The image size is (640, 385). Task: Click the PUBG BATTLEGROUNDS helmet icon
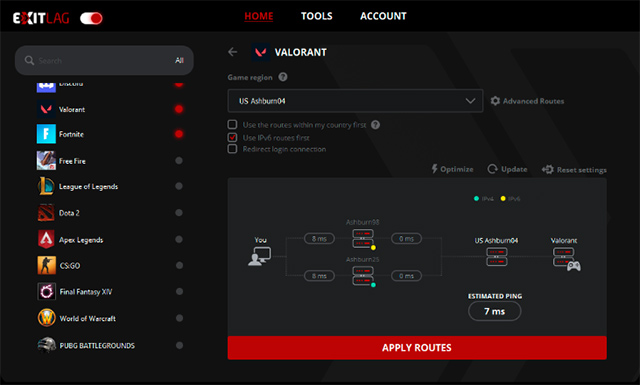(x=47, y=345)
